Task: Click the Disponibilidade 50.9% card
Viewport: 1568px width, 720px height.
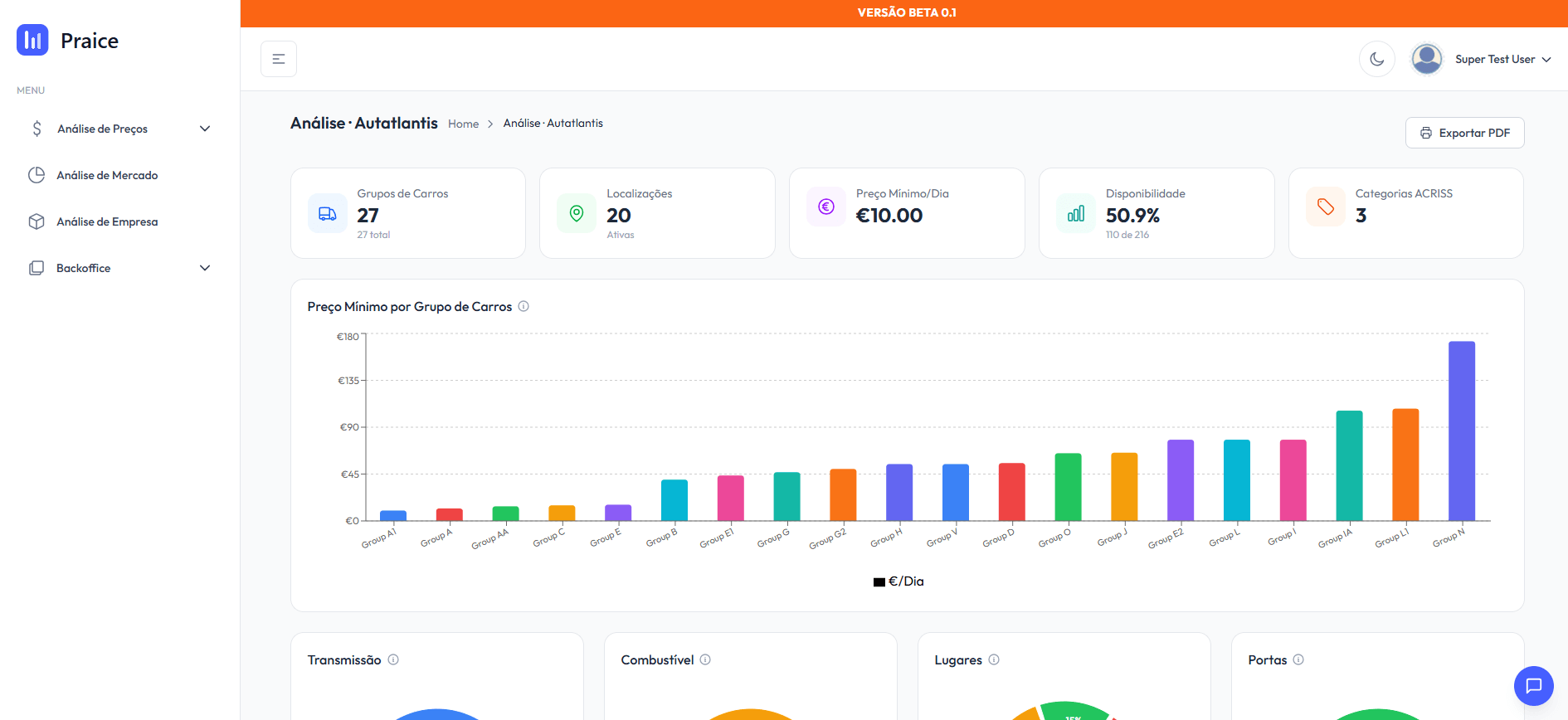Action: tap(1156, 213)
